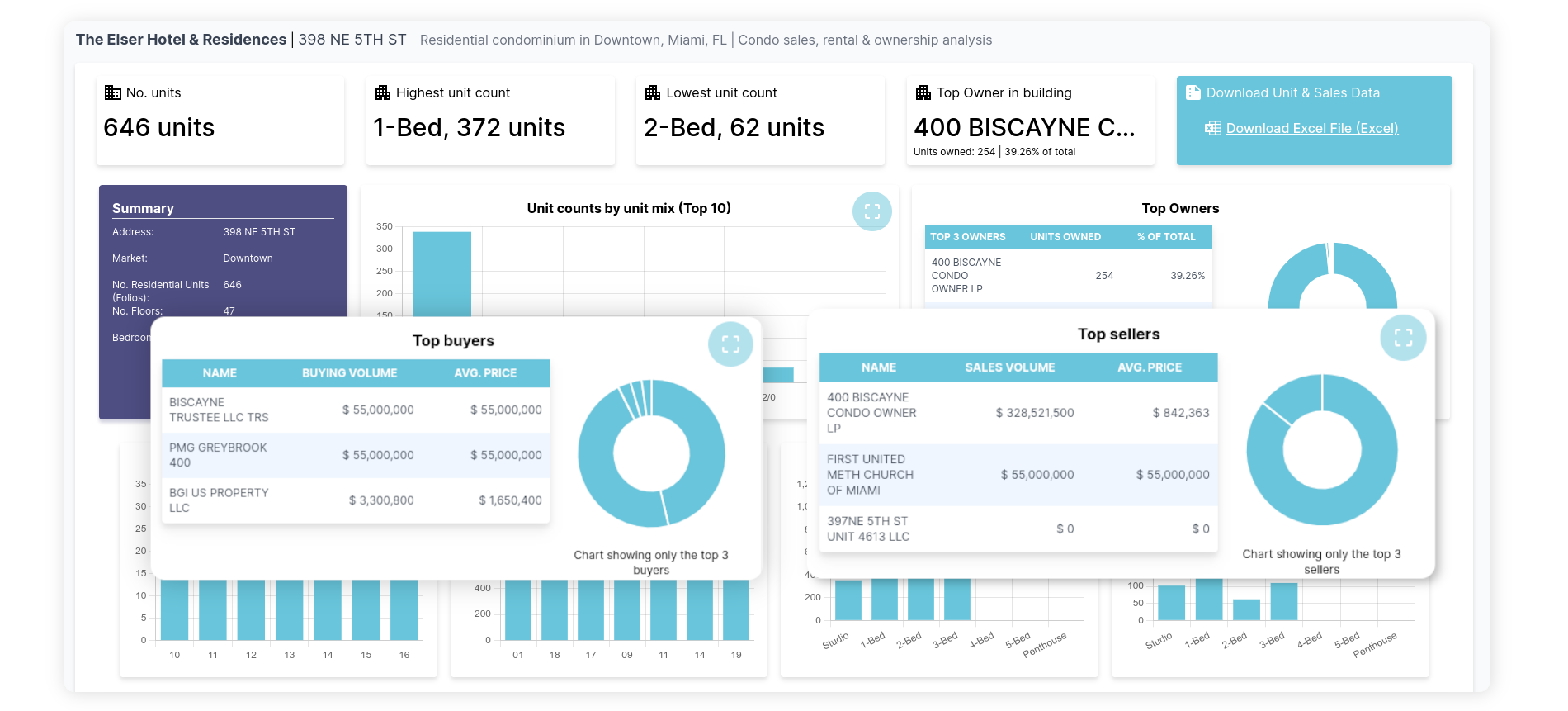
Task: Click the UNITS OWNED column header
Action: click(x=1065, y=237)
